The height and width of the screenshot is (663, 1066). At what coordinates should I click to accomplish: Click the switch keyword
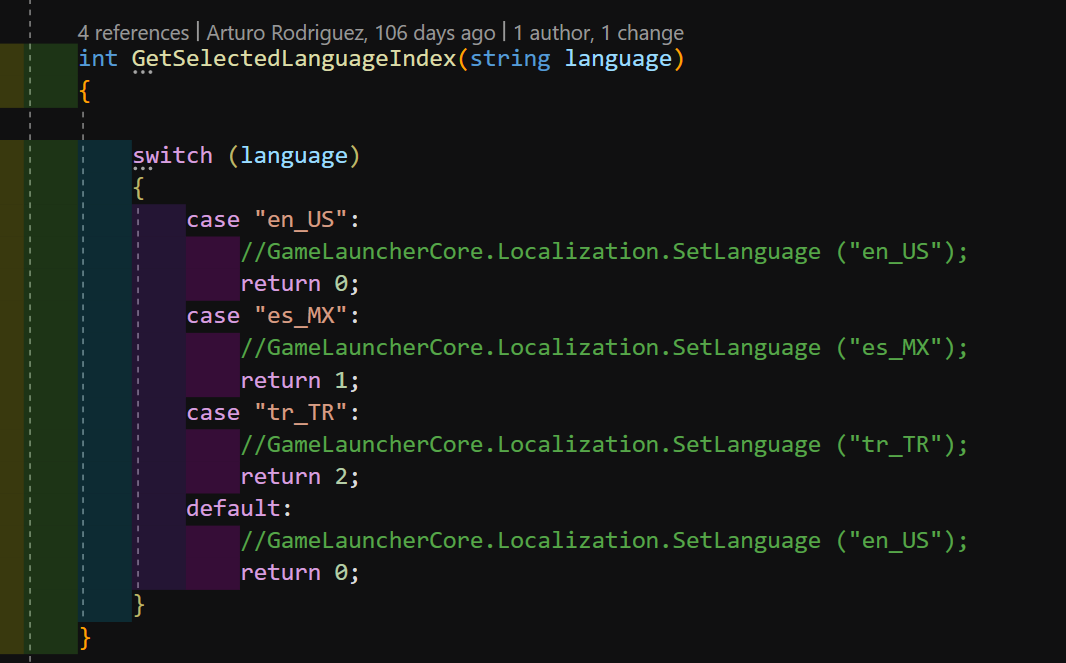click(172, 155)
